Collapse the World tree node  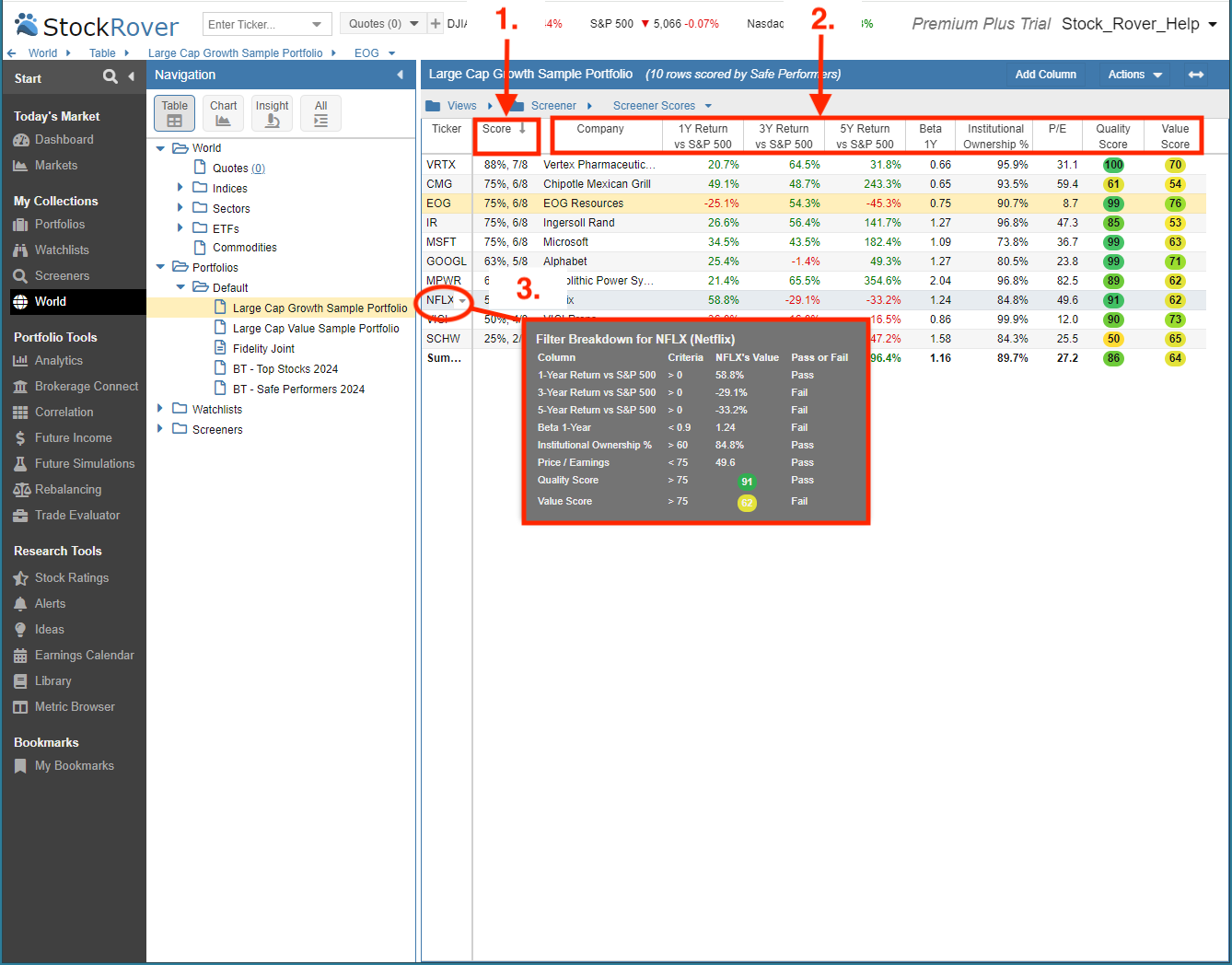(x=160, y=148)
